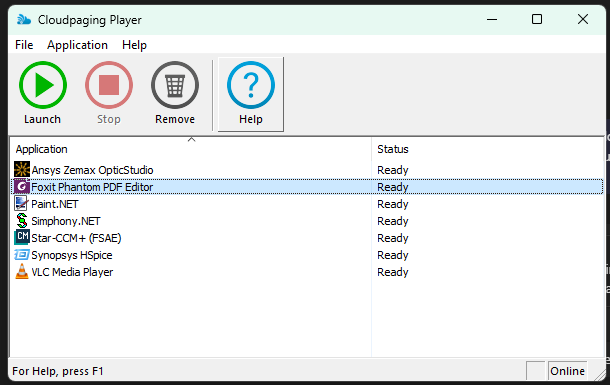Click the Star-CCM+ (FSAE) CM icon
The height and width of the screenshot is (385, 610).
(22, 238)
